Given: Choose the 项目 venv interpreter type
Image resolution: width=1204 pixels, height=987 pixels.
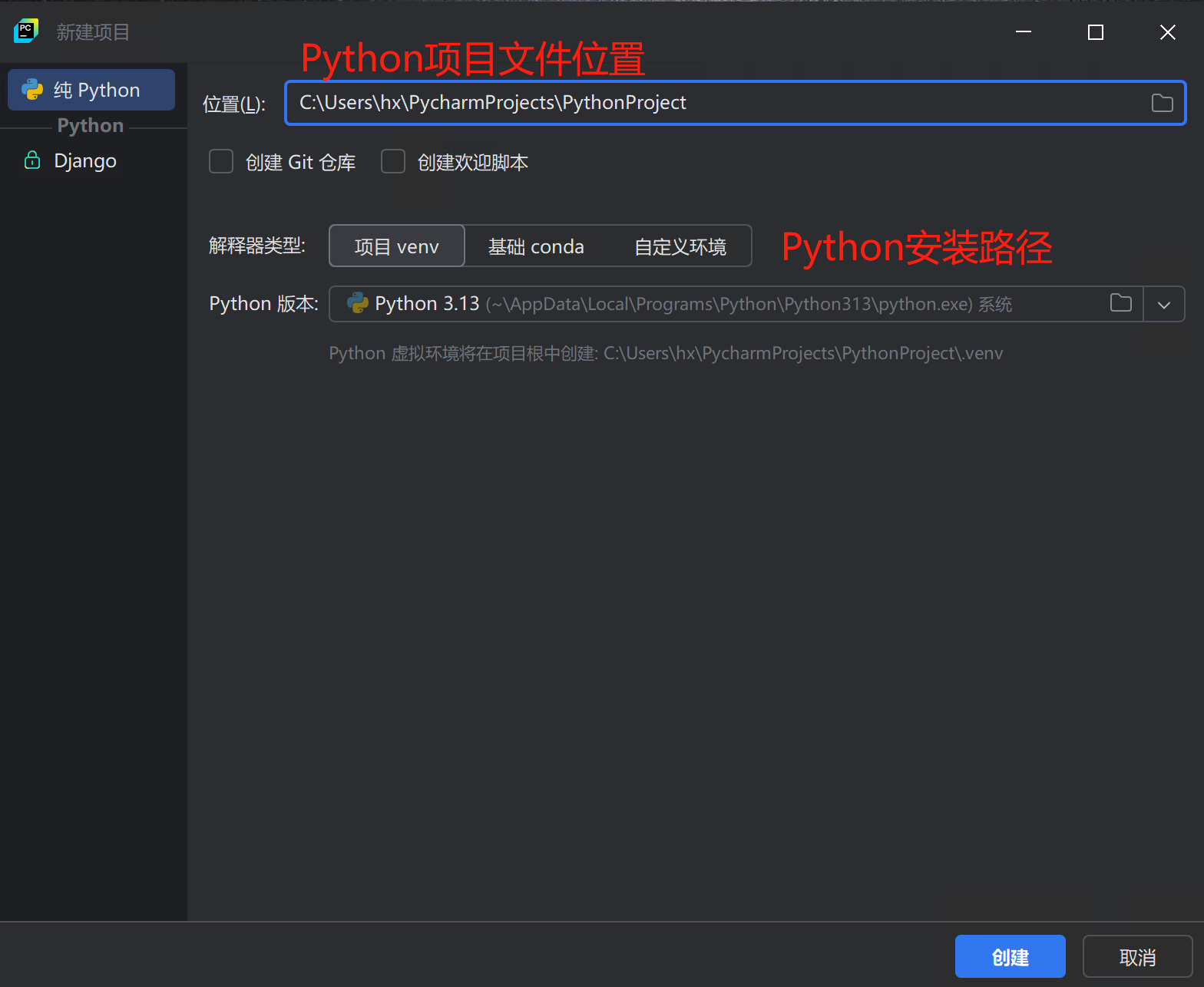Looking at the screenshot, I should (397, 246).
